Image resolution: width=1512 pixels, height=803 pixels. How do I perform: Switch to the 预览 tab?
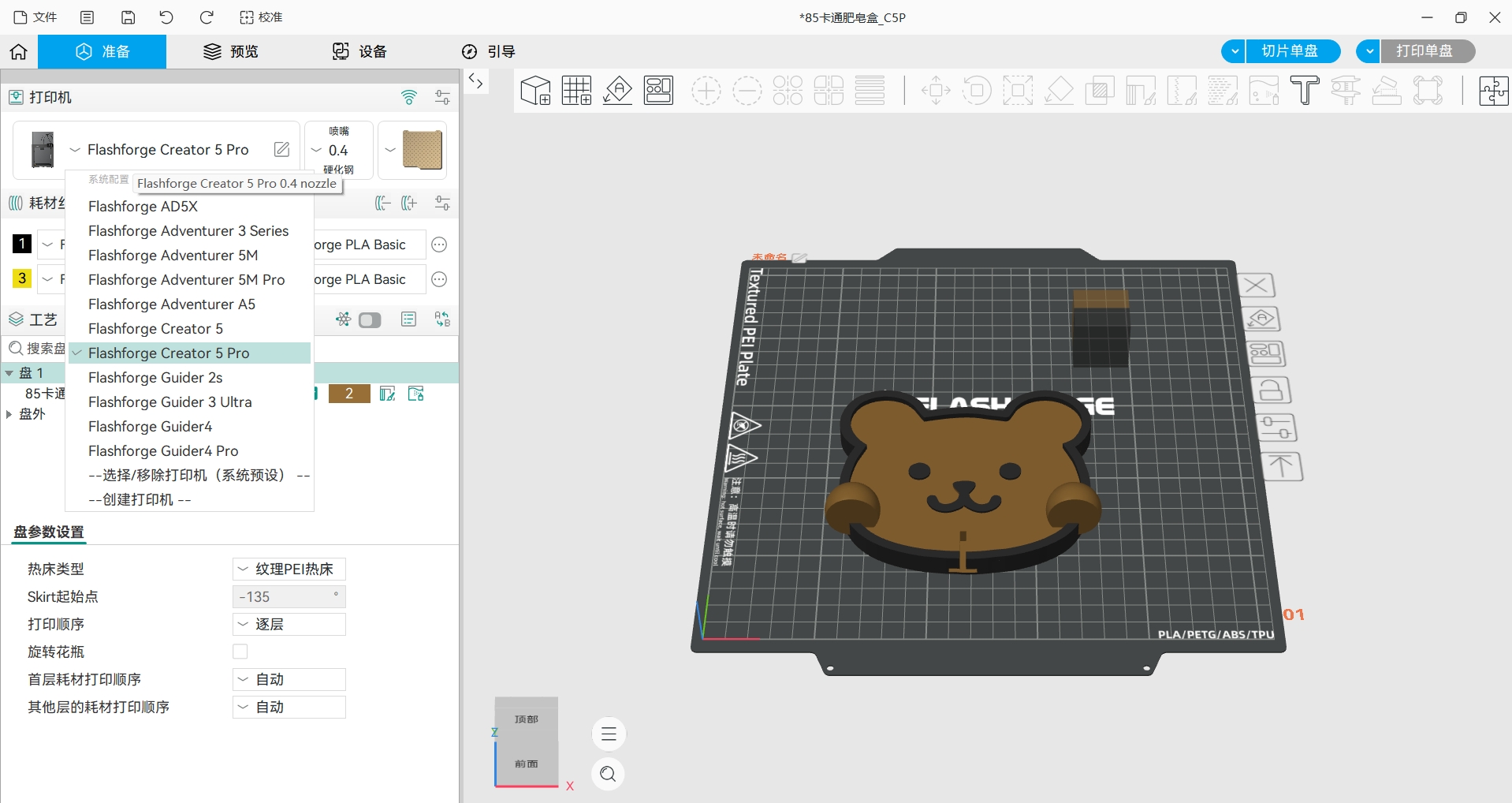tap(231, 52)
